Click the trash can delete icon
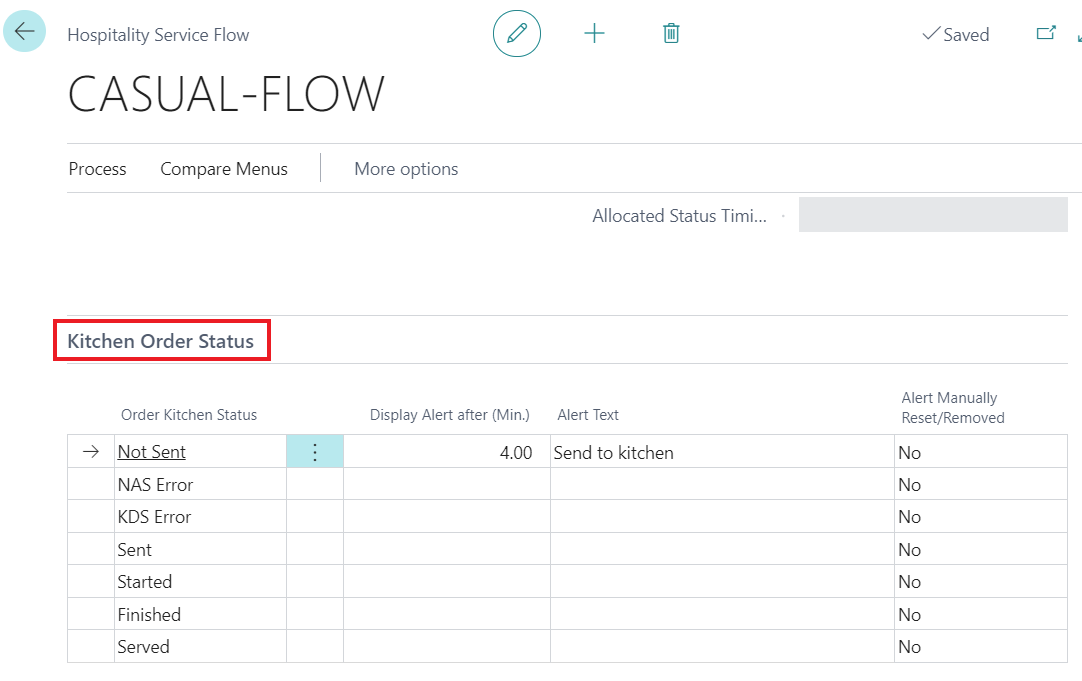 [x=671, y=34]
